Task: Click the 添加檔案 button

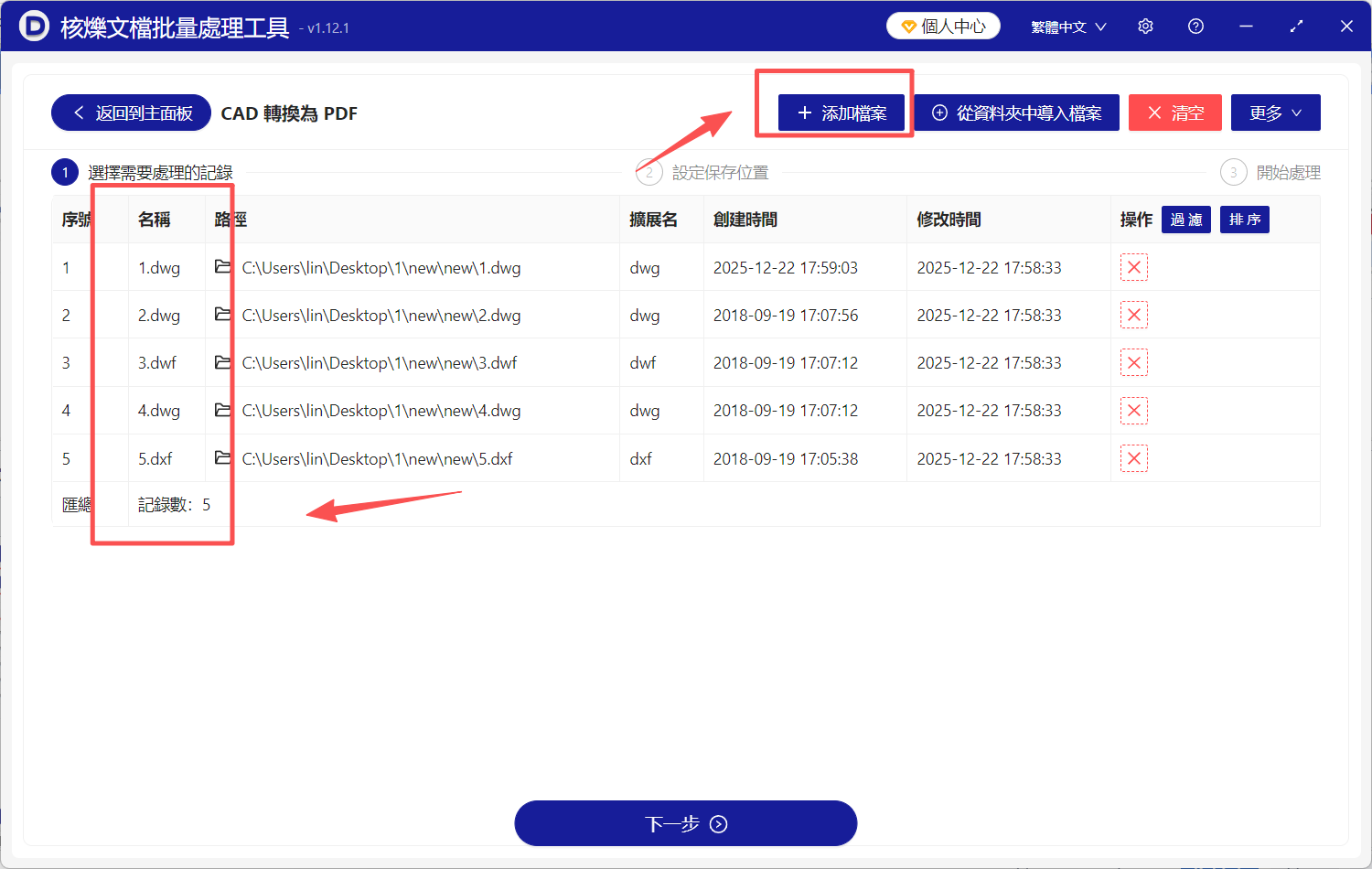Action: tap(841, 112)
